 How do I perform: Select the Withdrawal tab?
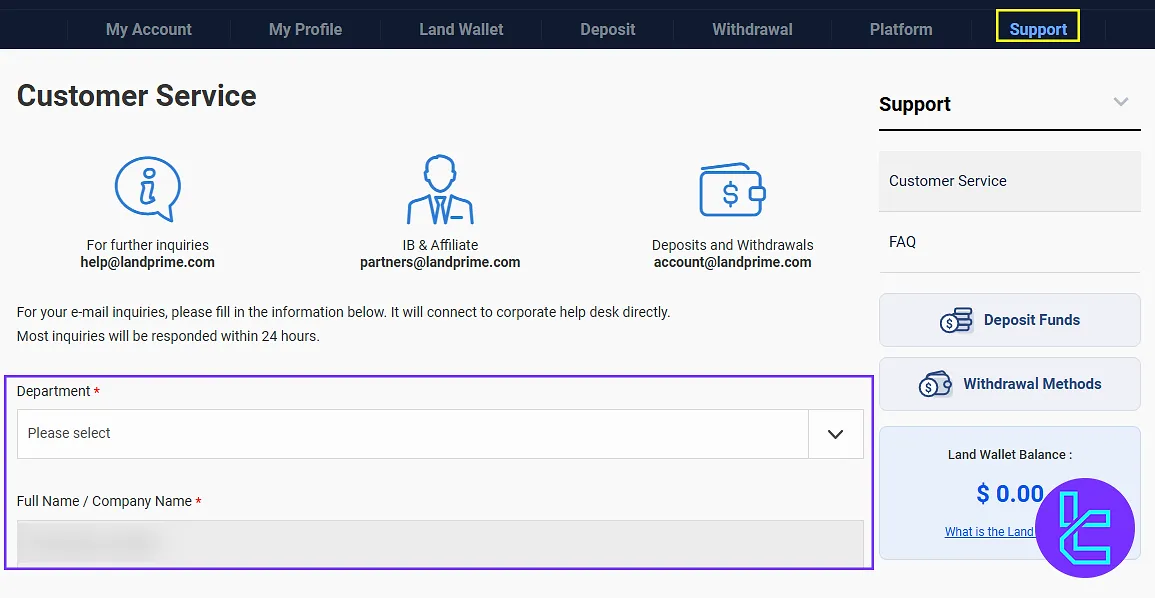click(x=752, y=29)
